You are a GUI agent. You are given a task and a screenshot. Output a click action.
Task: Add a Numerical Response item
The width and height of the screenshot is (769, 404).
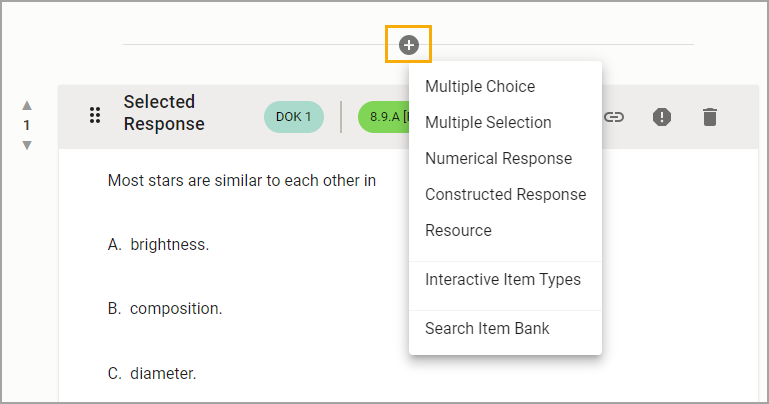pyautogui.click(x=498, y=158)
